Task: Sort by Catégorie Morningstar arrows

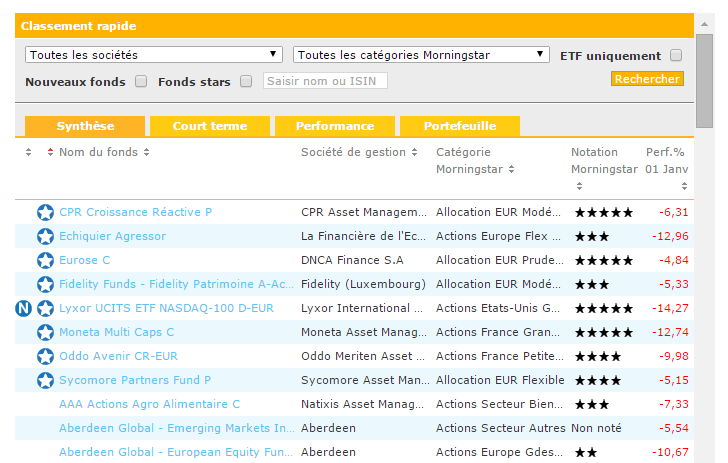Action: click(x=511, y=169)
